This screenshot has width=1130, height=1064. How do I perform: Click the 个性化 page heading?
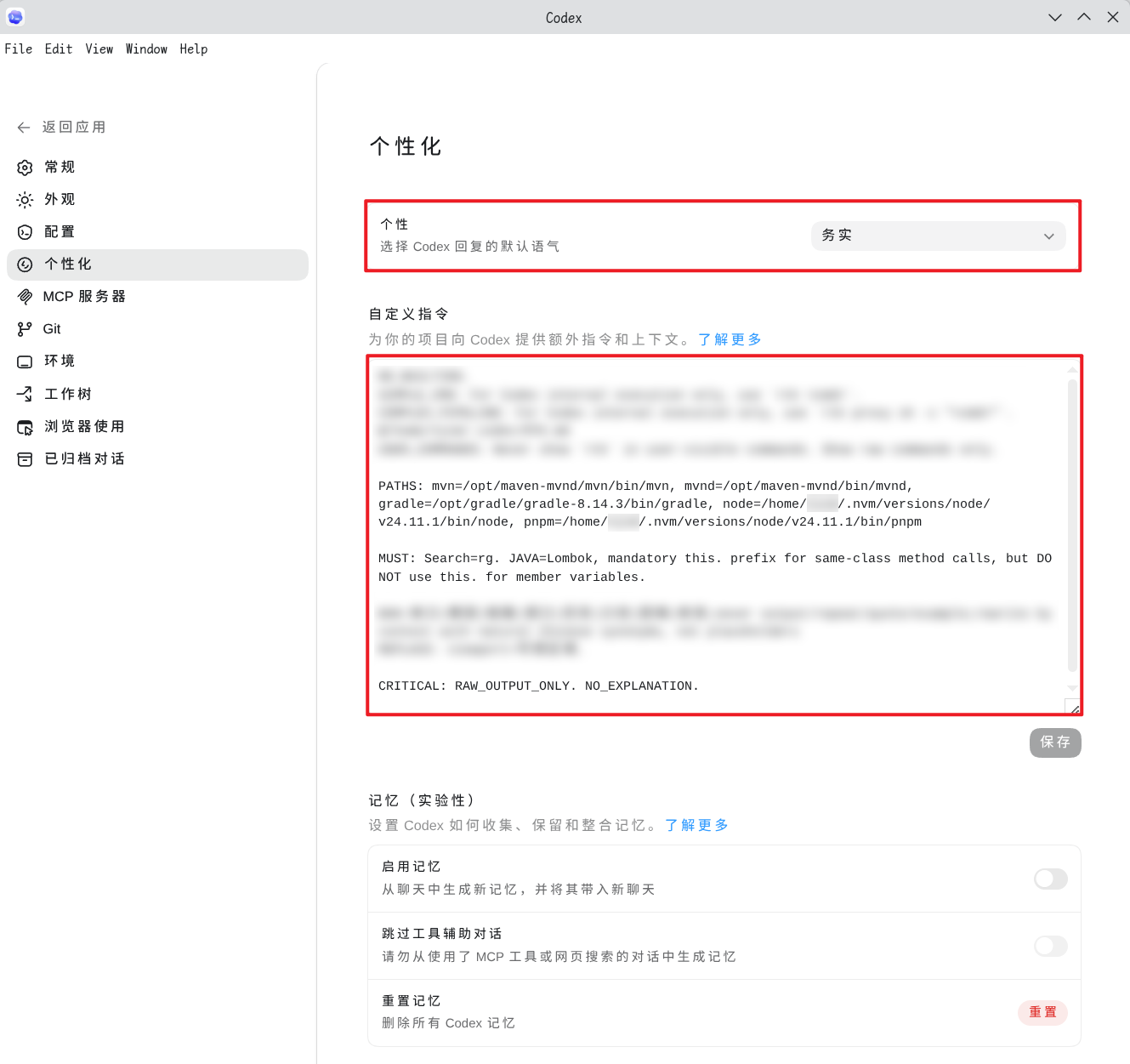pos(406,146)
